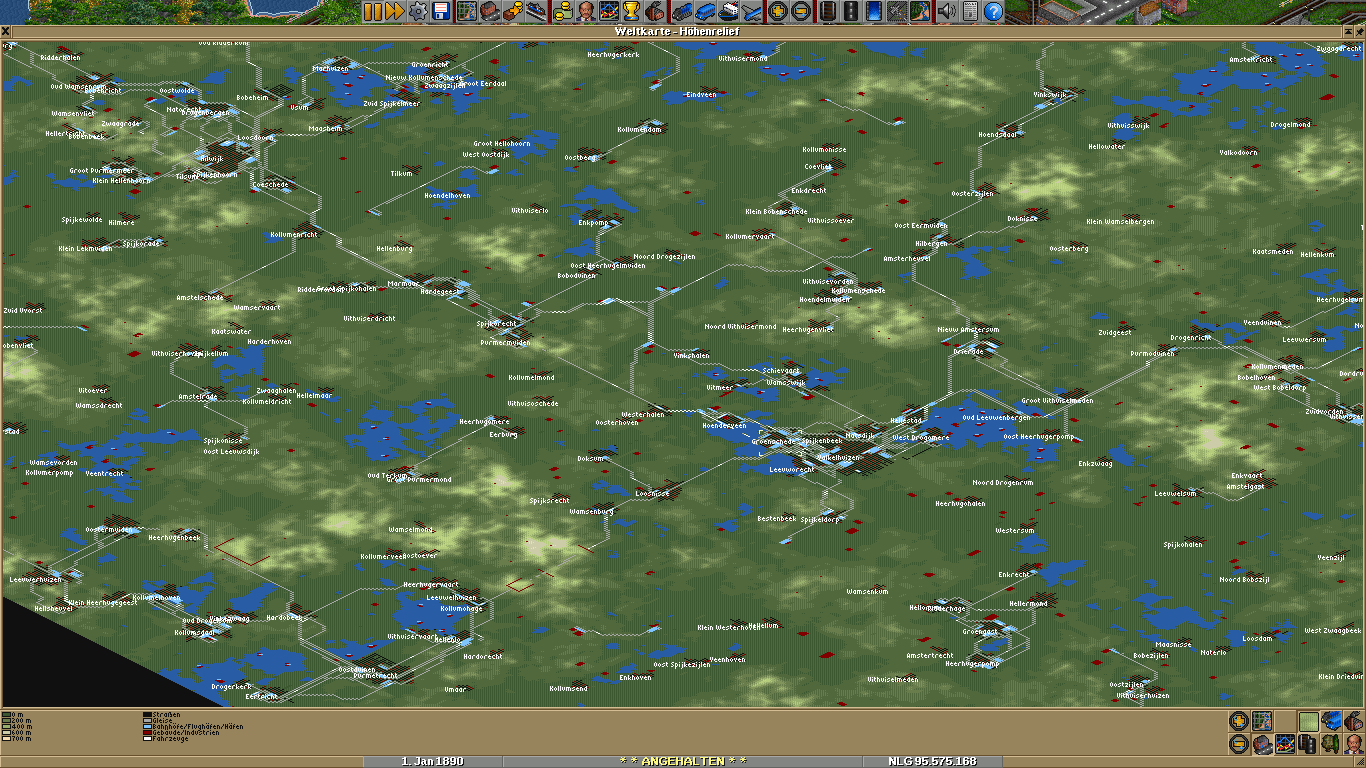Toggle fast forward in the toolbar
The width and height of the screenshot is (1366, 768).
pos(394,11)
